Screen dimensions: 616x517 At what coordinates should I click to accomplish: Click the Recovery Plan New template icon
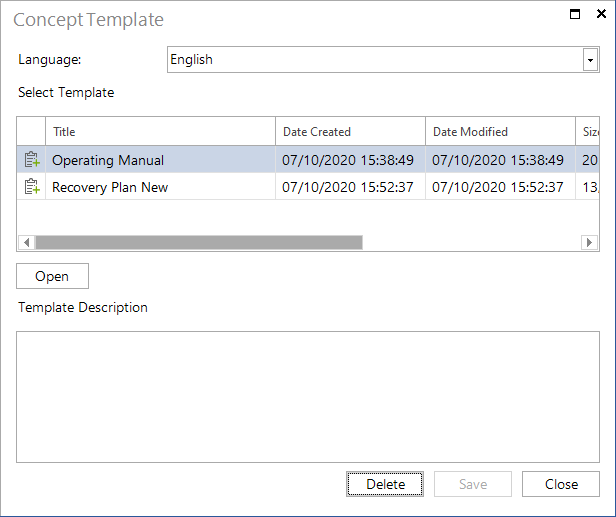(x=32, y=187)
